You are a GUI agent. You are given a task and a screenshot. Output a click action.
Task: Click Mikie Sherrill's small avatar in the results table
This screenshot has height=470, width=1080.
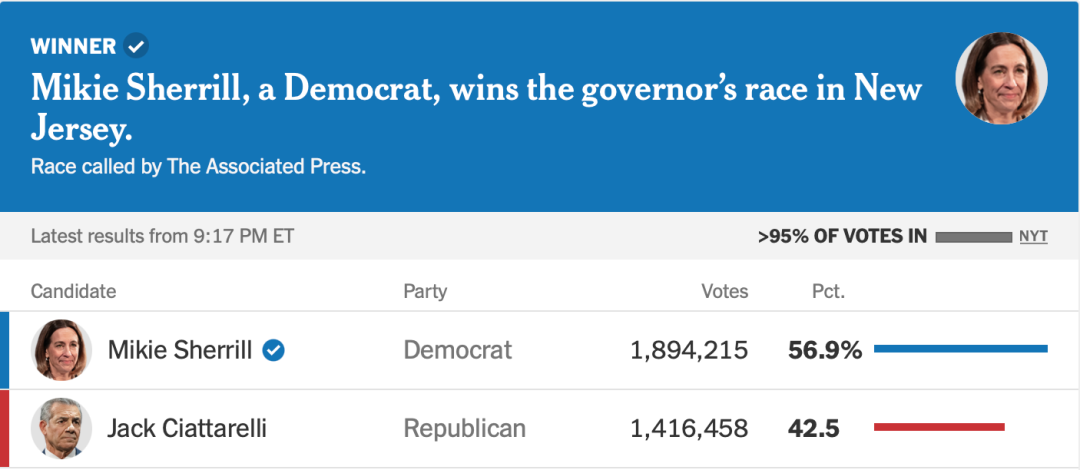click(62, 350)
